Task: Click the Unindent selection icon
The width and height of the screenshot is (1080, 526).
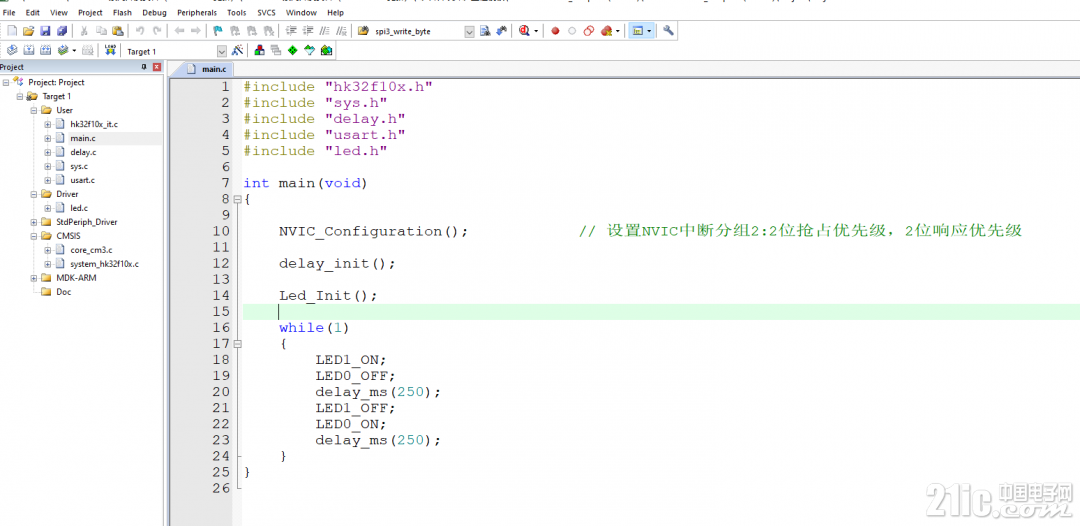Action: tap(308, 31)
